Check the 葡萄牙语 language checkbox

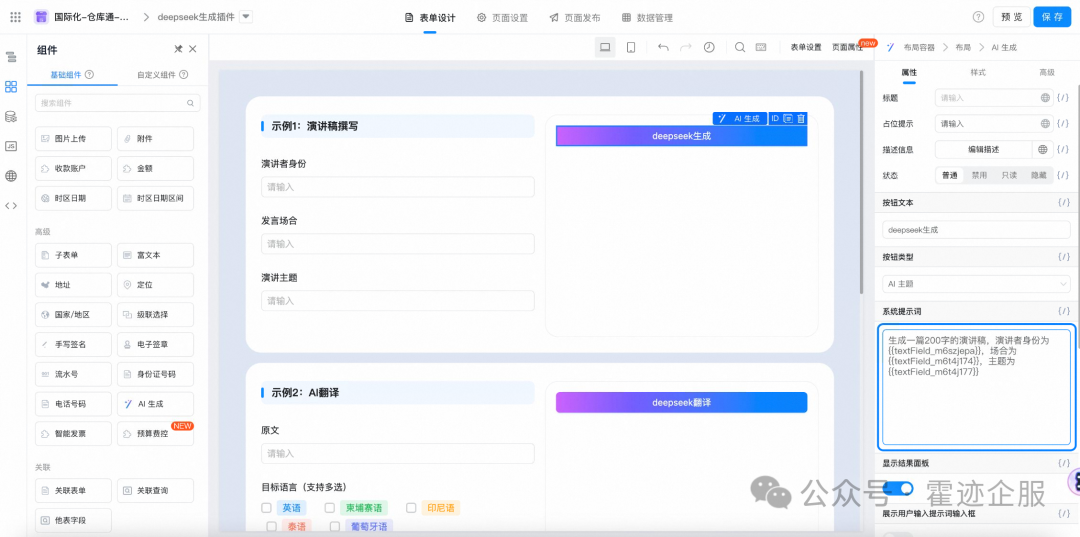point(335,527)
